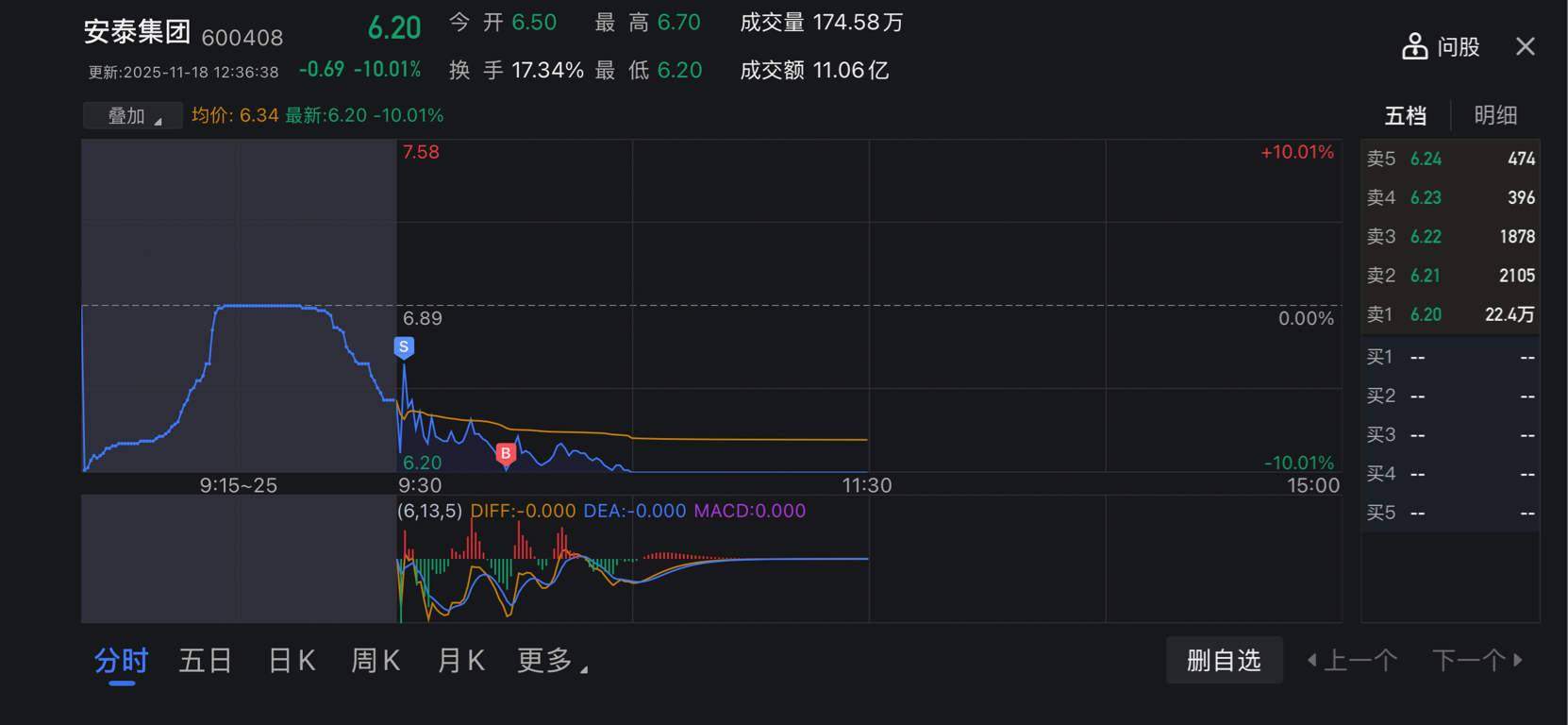Click the 换手 17.34% turnover rate

(x=516, y=71)
